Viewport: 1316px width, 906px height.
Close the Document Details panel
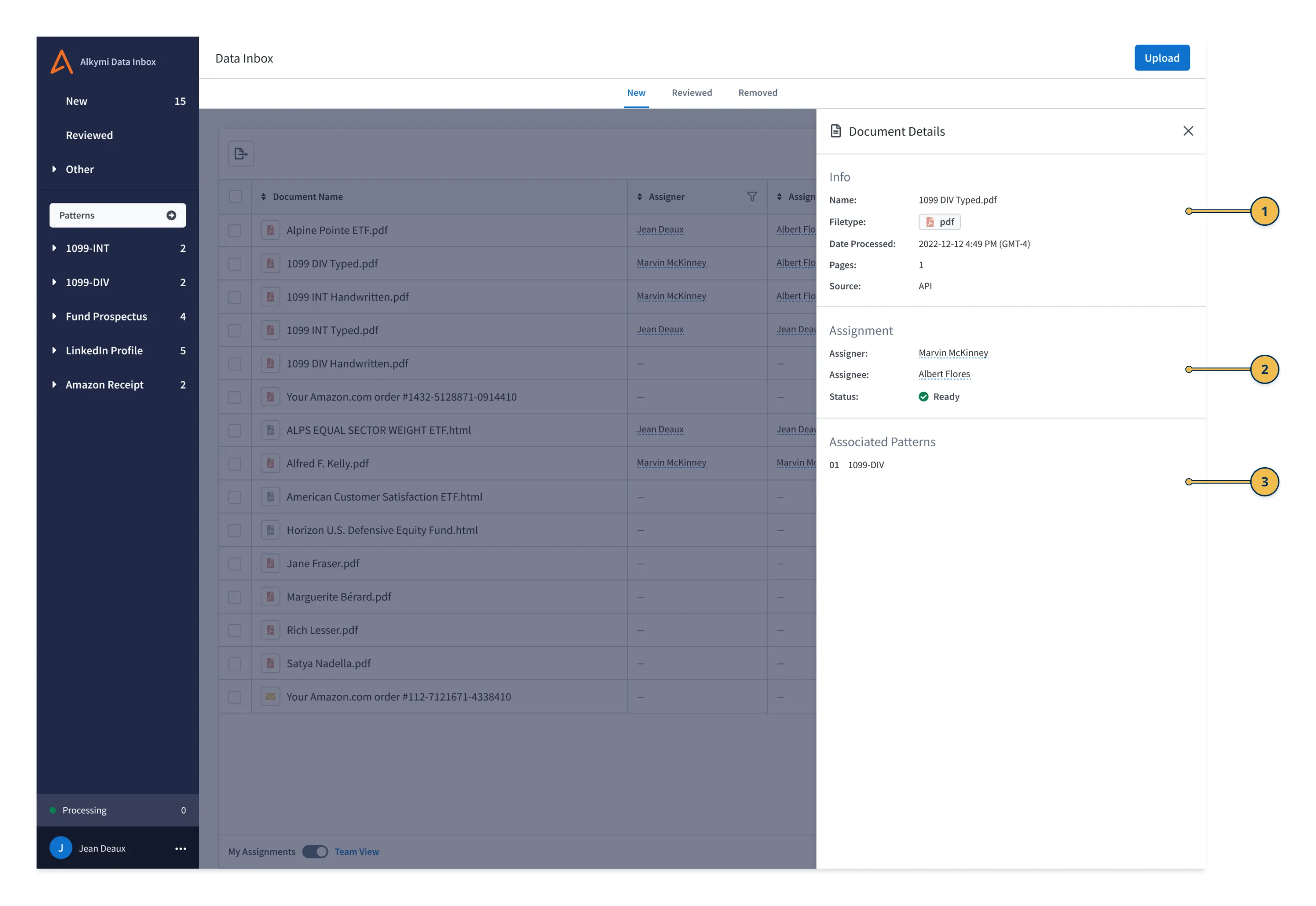[x=1189, y=131]
